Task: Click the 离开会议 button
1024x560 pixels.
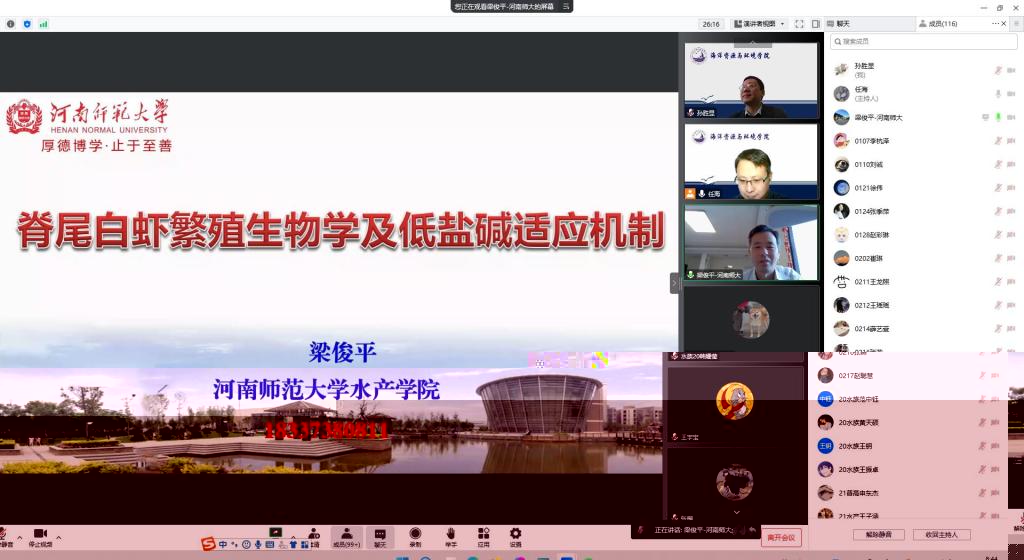Action: tap(781, 537)
